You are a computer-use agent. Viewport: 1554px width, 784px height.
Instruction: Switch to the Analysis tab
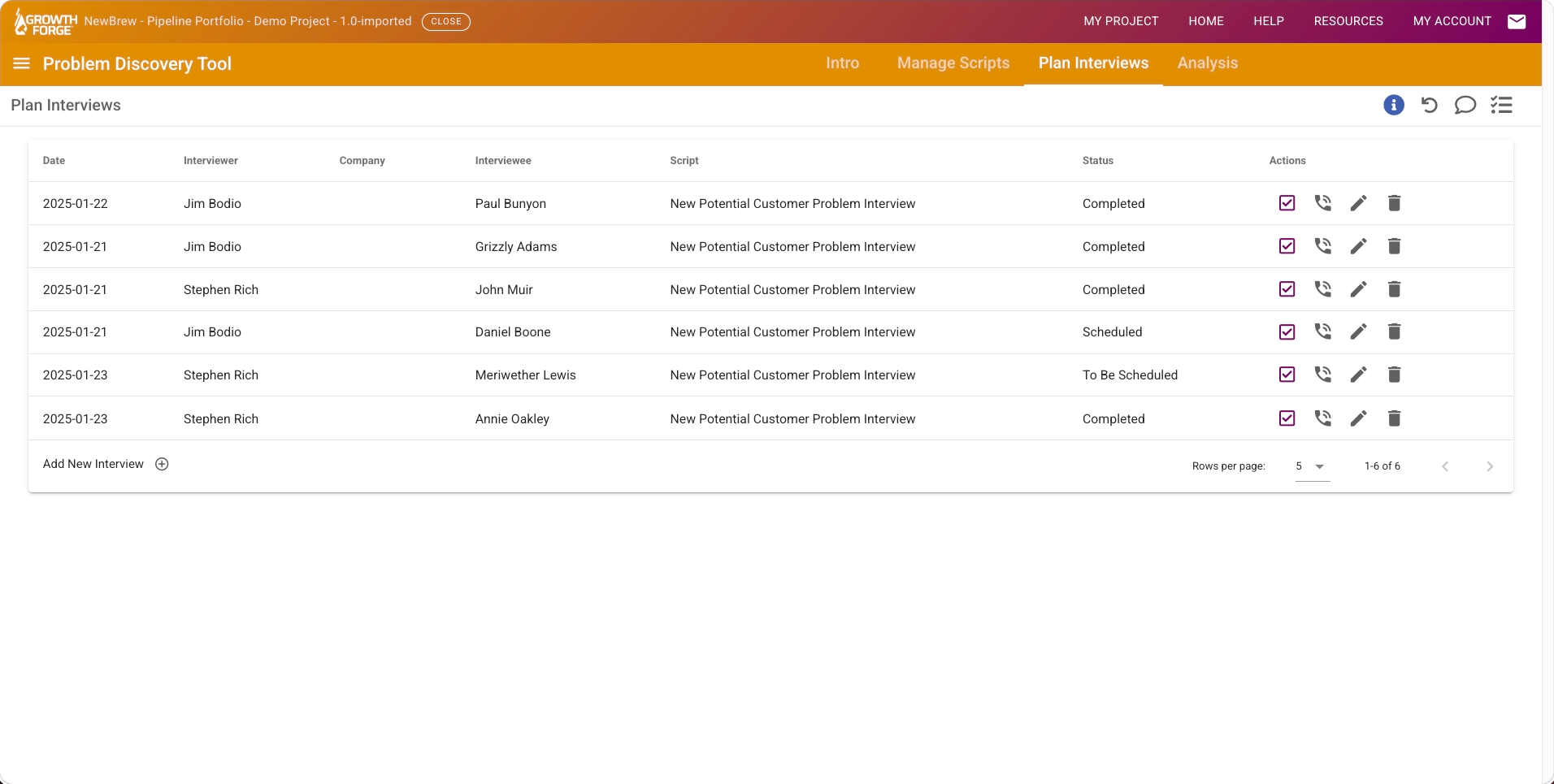[x=1208, y=63]
